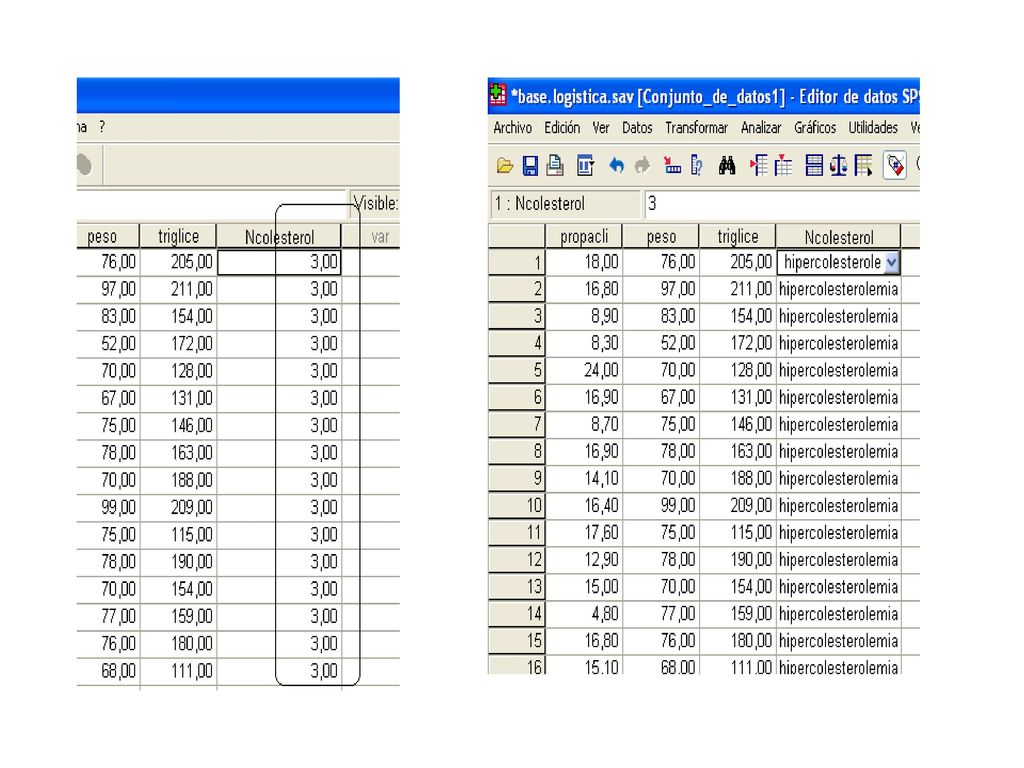Viewport: 1024px width, 768px height.
Task: Click the grey Redo arrow
Action: tap(643, 166)
